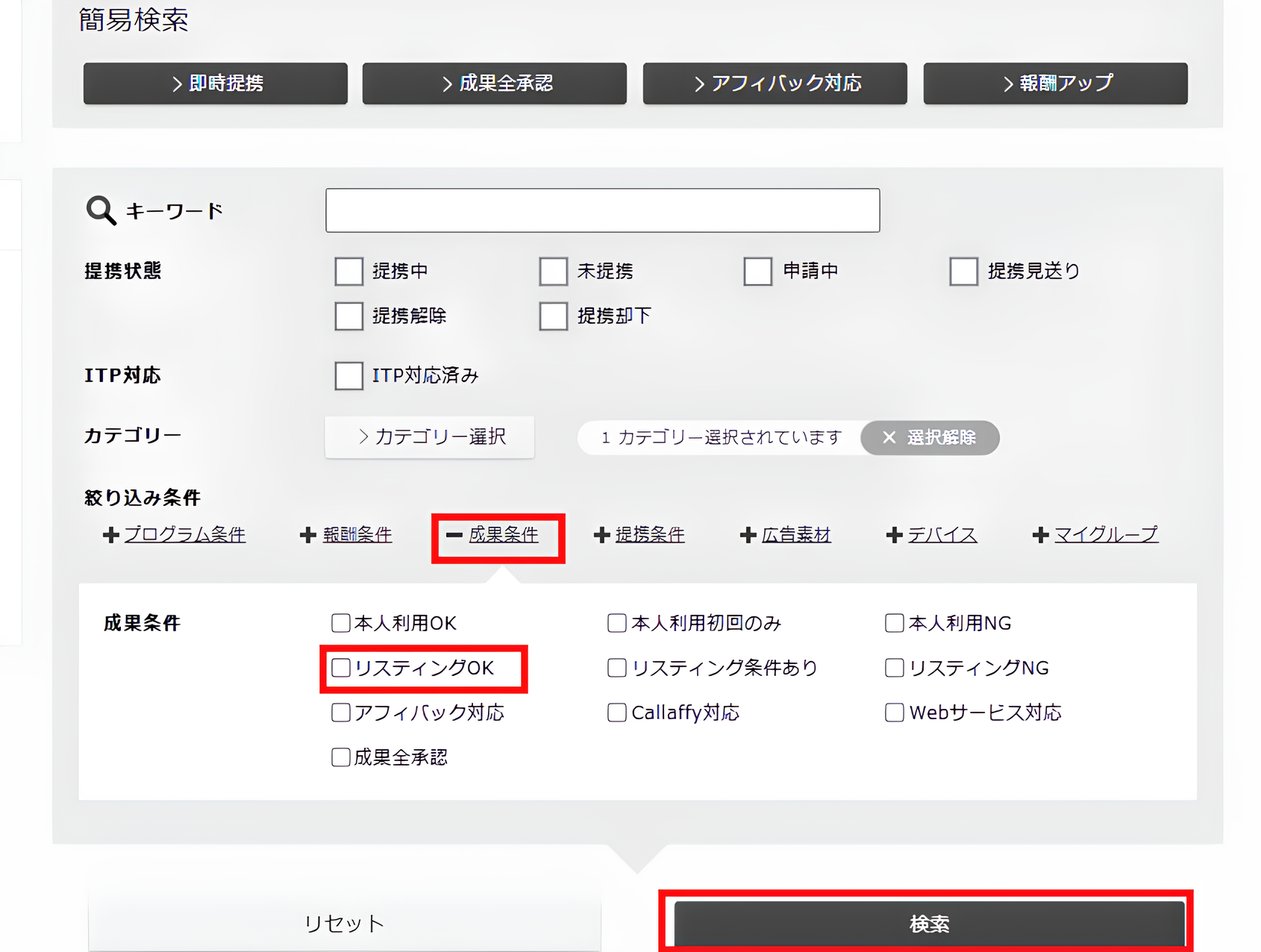Click the 成果全承認 quick search button
This screenshot has width=1261, height=952.
click(495, 83)
